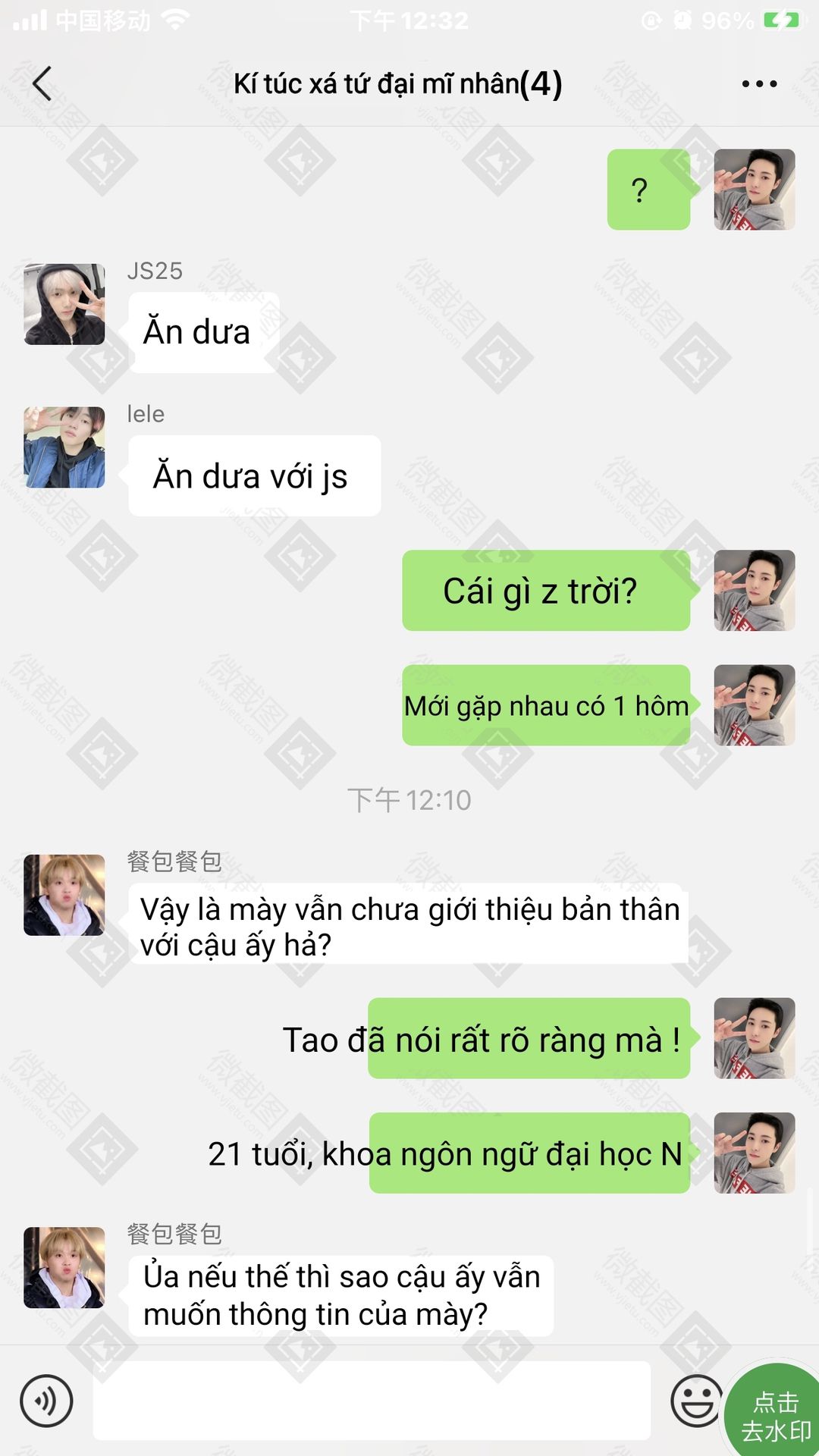
Task: Tap the voice message icon
Action: coord(46,1401)
